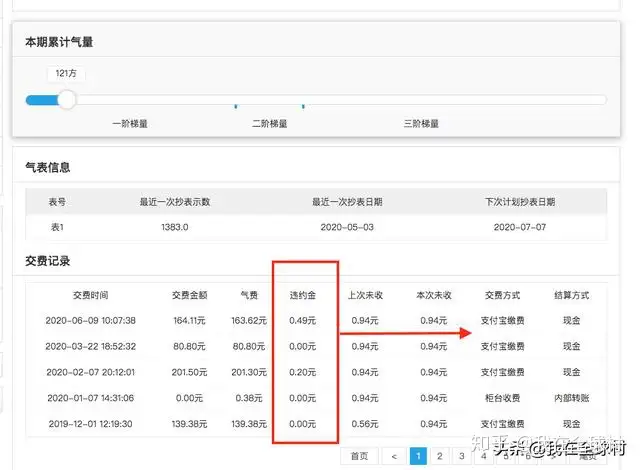The height and width of the screenshot is (470, 640).
Task: Click the 163.62元 gas fee cell
Action: click(249, 321)
